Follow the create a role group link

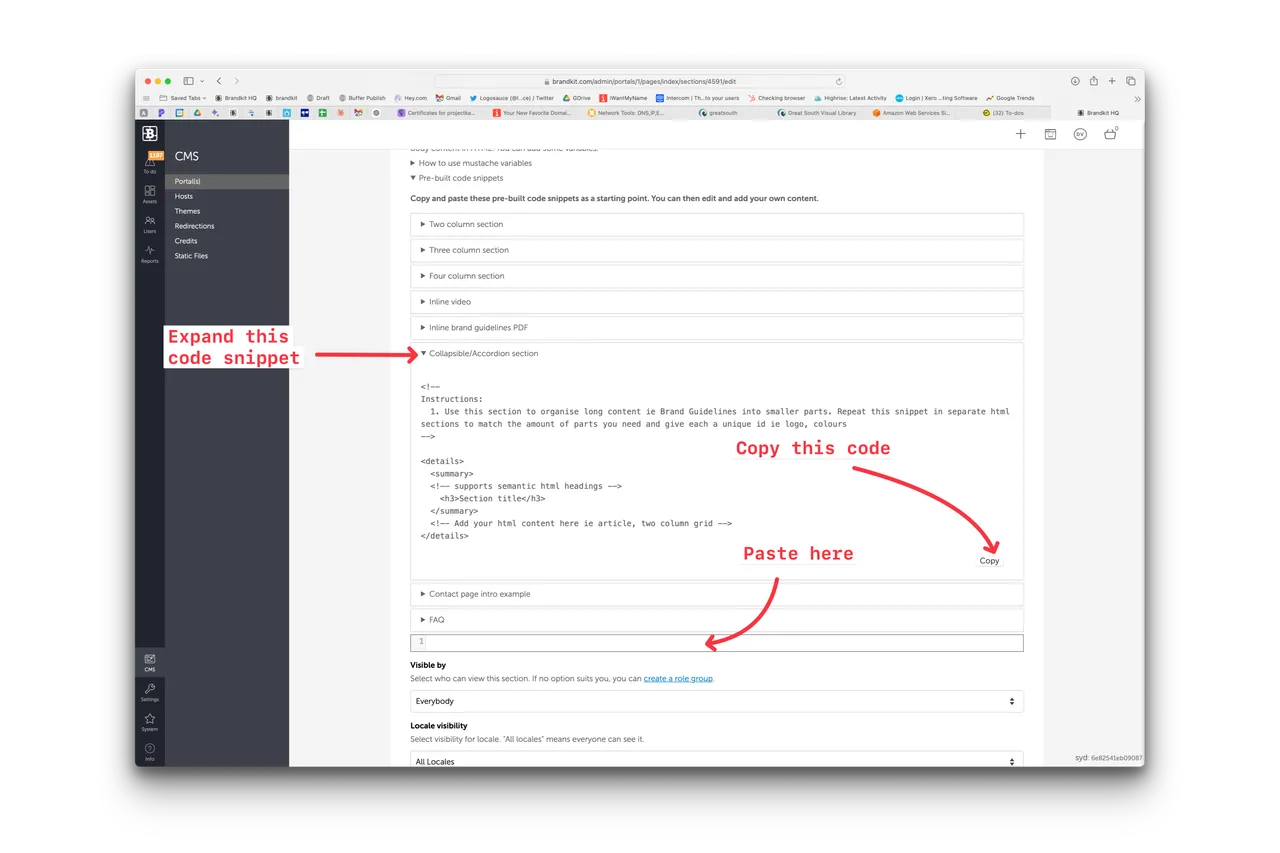(x=678, y=679)
